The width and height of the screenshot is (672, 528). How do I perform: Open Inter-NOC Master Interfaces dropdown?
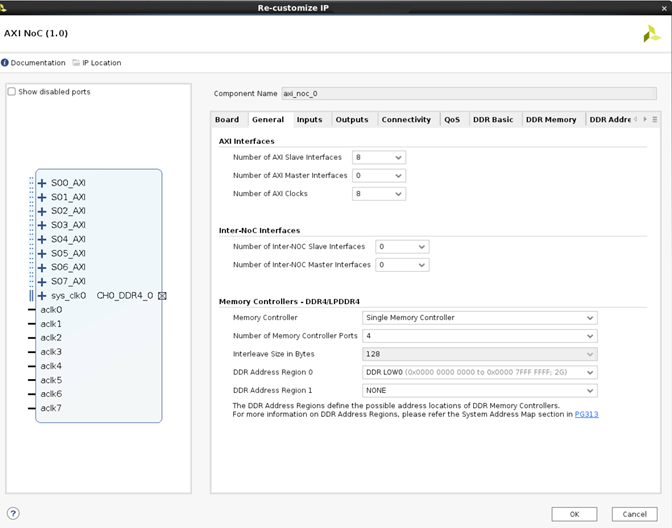[402, 265]
